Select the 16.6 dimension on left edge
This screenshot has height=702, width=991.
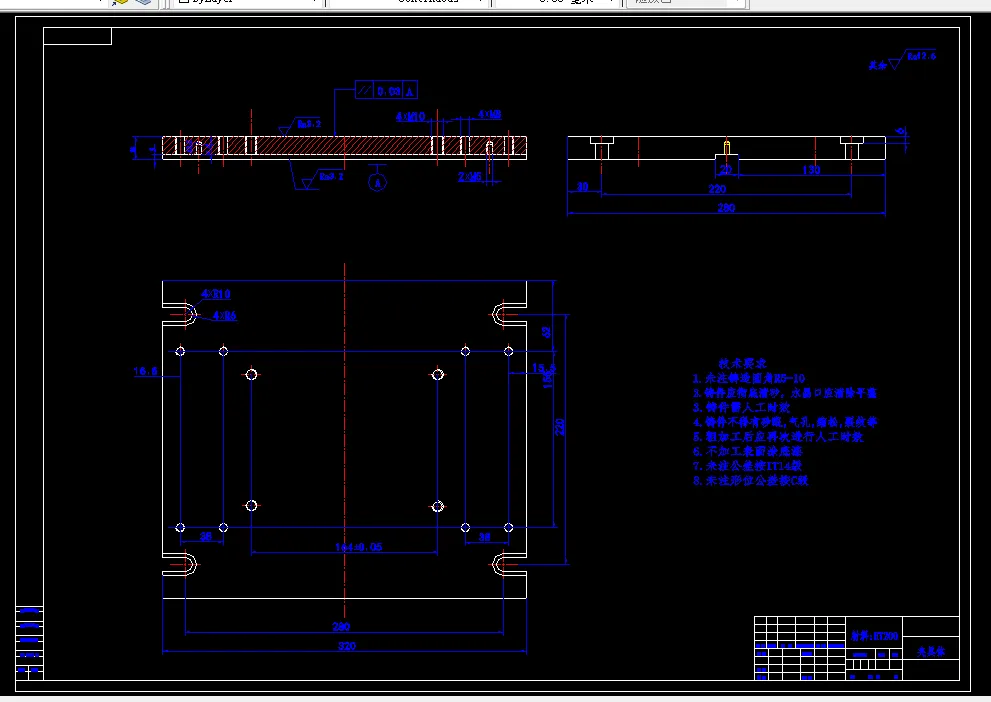pos(145,371)
